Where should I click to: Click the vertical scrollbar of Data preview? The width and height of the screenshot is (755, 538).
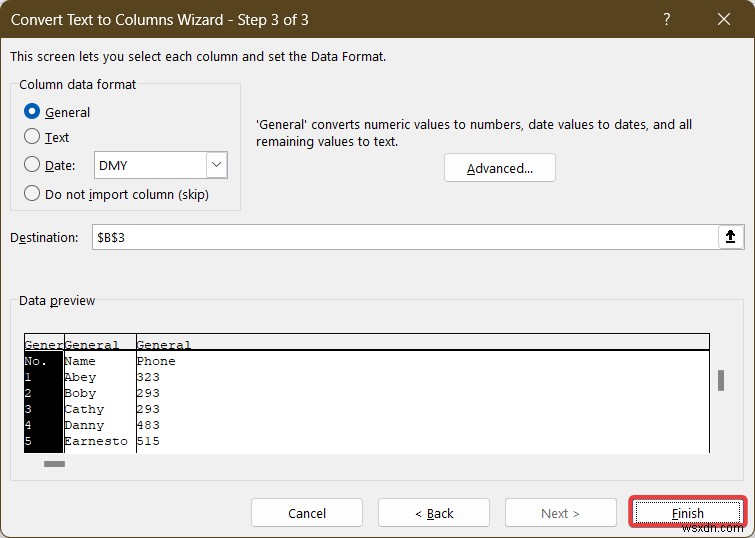point(721,381)
